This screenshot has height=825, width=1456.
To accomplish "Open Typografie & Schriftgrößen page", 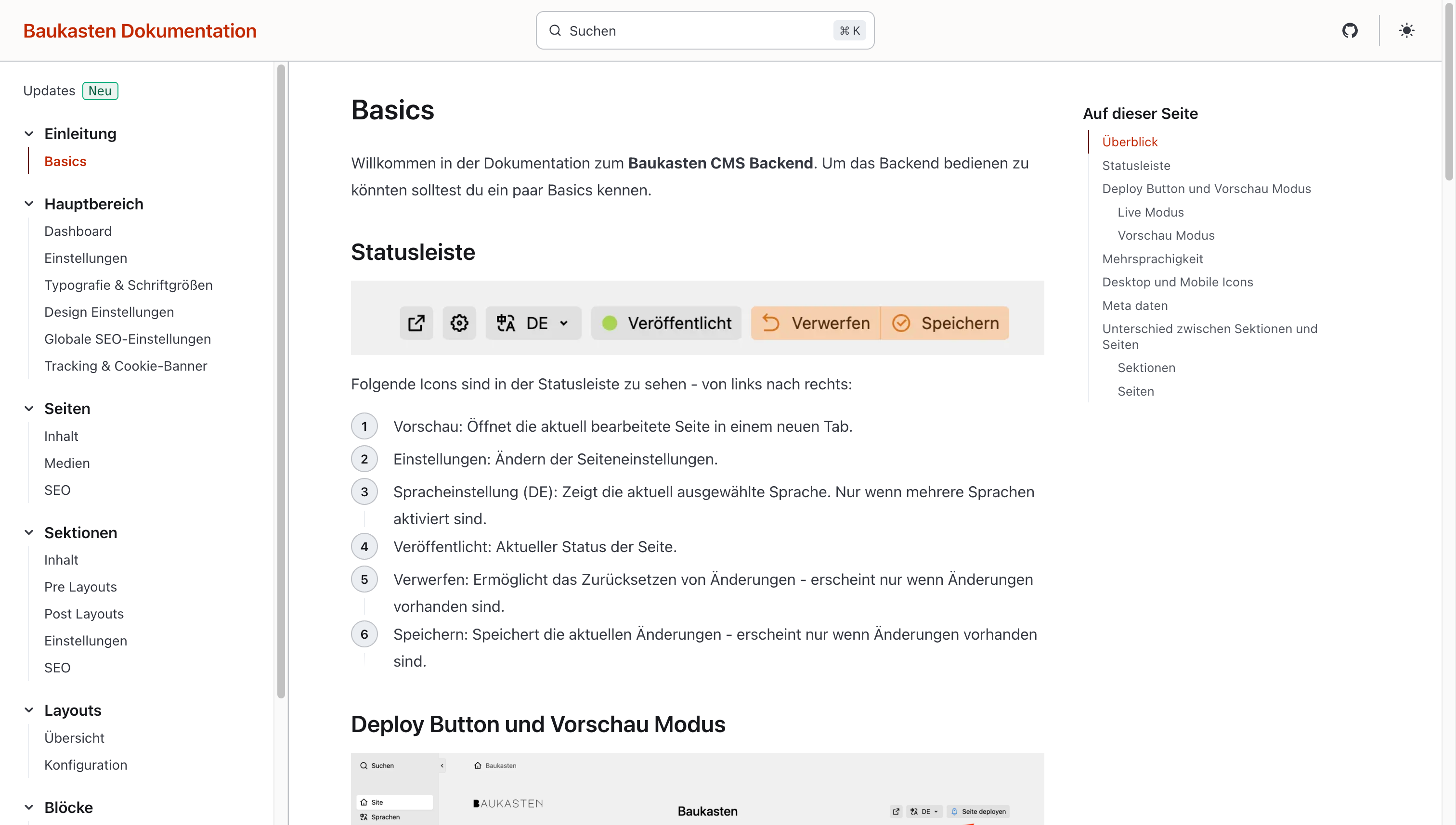I will click(128, 285).
